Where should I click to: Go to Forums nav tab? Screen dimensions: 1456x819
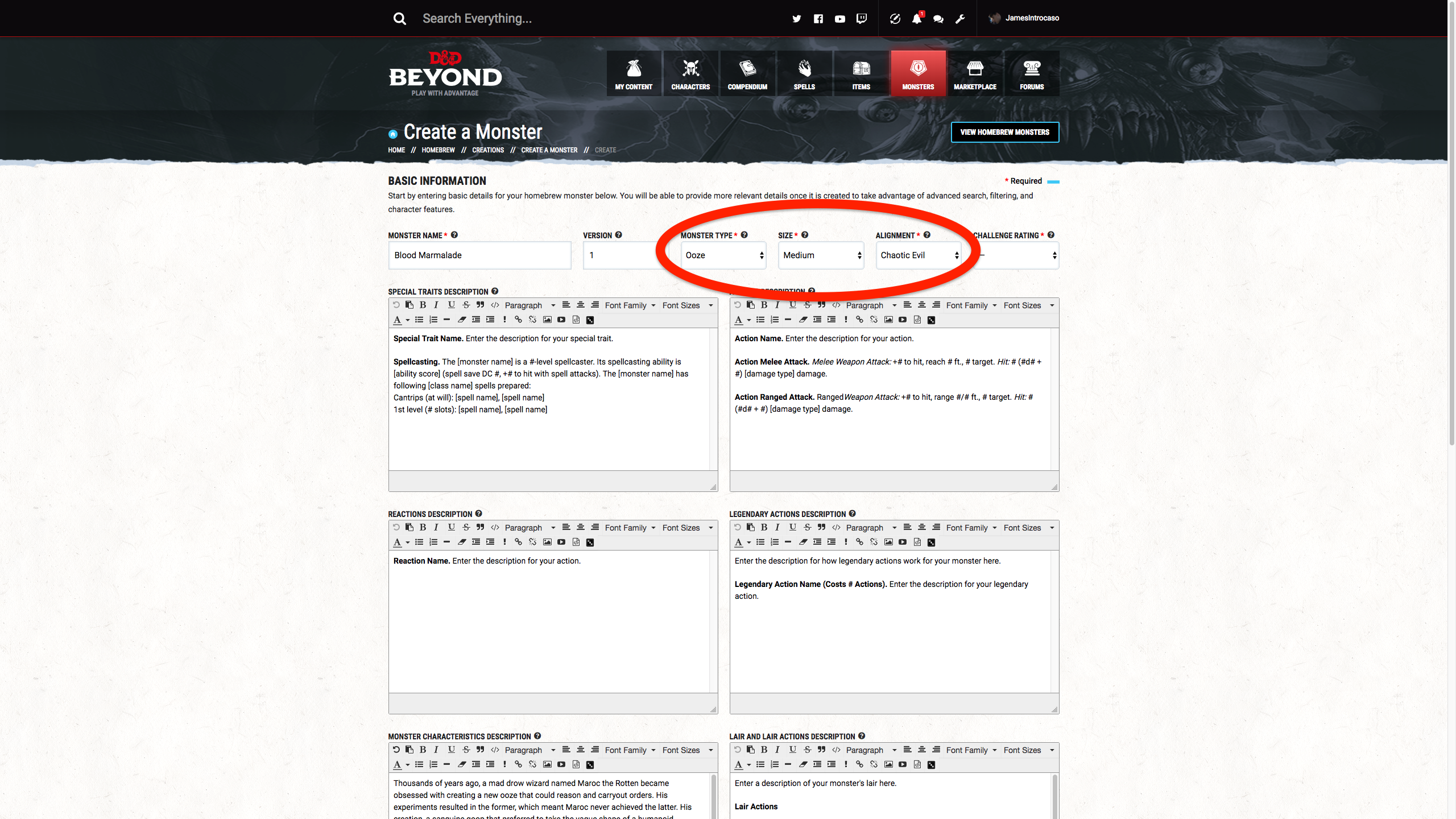[1032, 74]
